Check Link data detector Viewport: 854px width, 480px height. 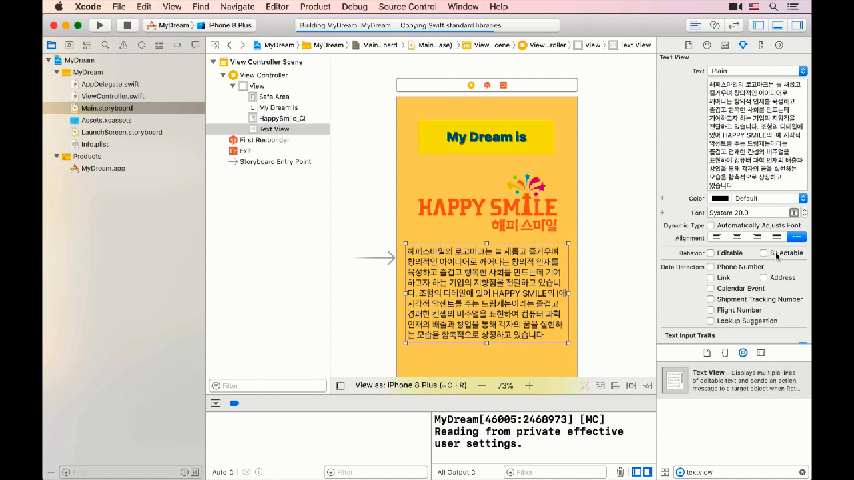point(710,278)
